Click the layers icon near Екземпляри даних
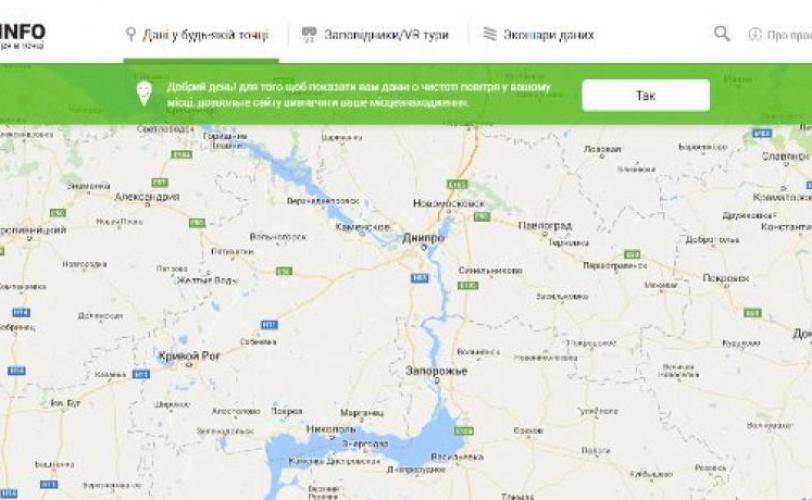Image resolution: width=812 pixels, height=500 pixels. point(489,34)
